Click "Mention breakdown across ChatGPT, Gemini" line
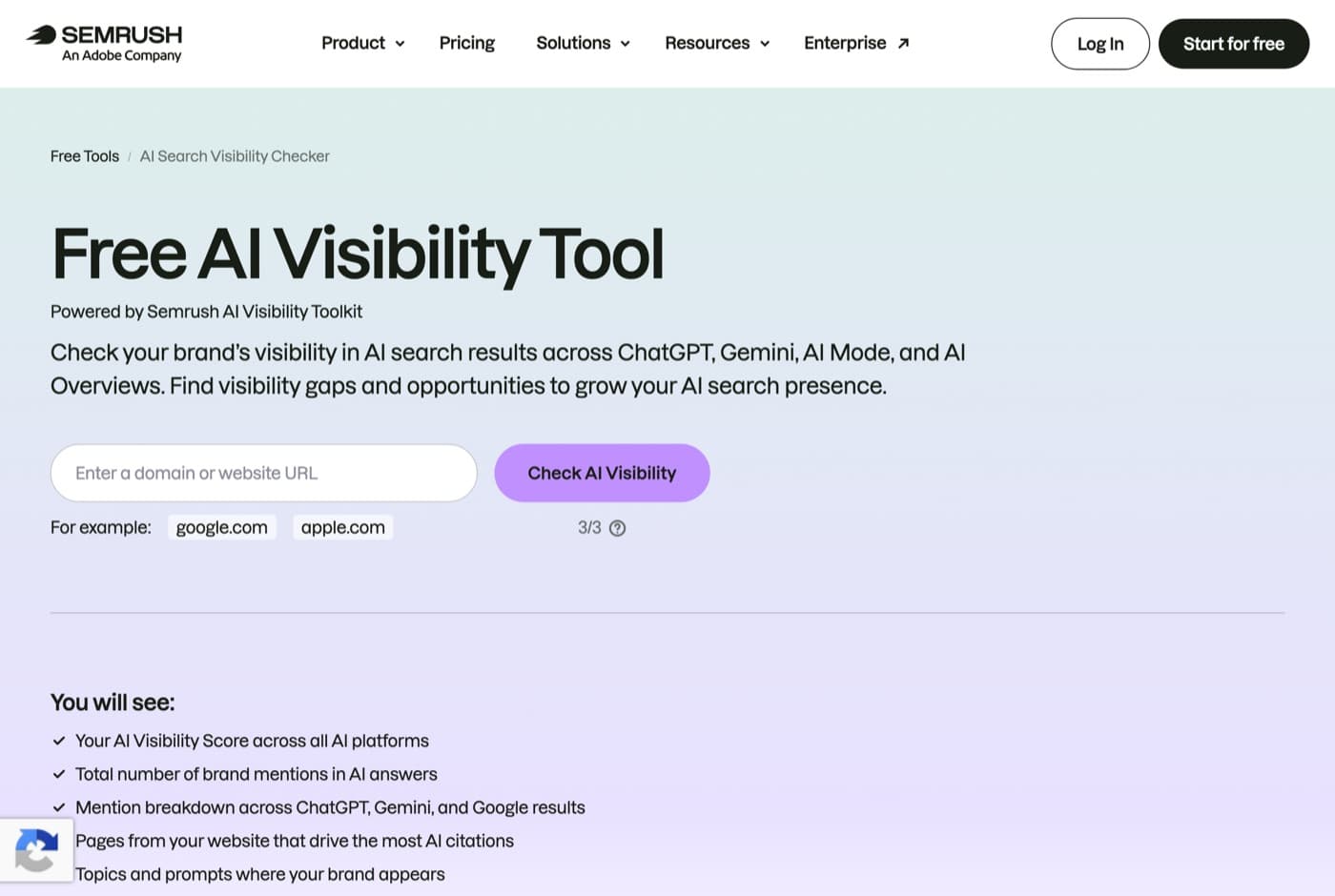This screenshot has height=896, width=1335. pos(330,807)
